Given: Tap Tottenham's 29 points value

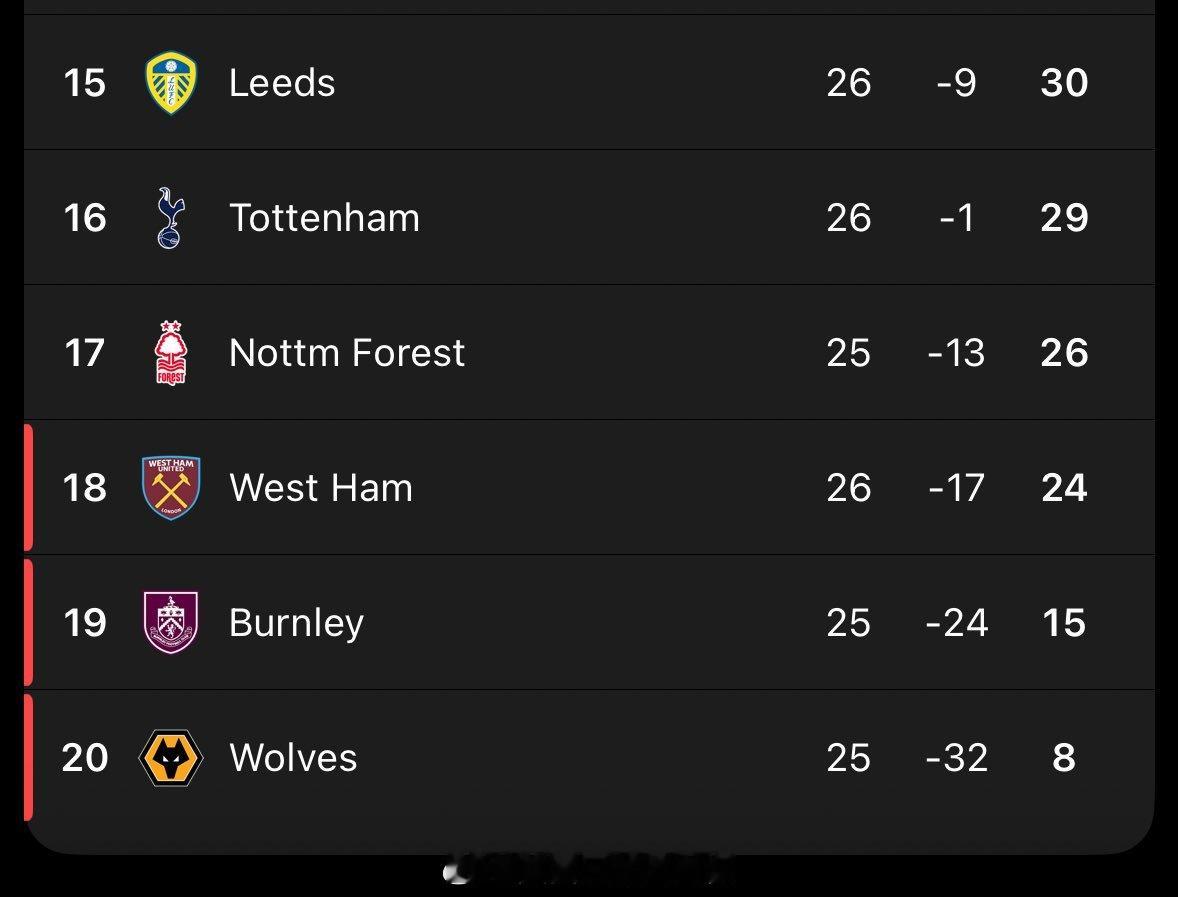Looking at the screenshot, I should 1064,218.
